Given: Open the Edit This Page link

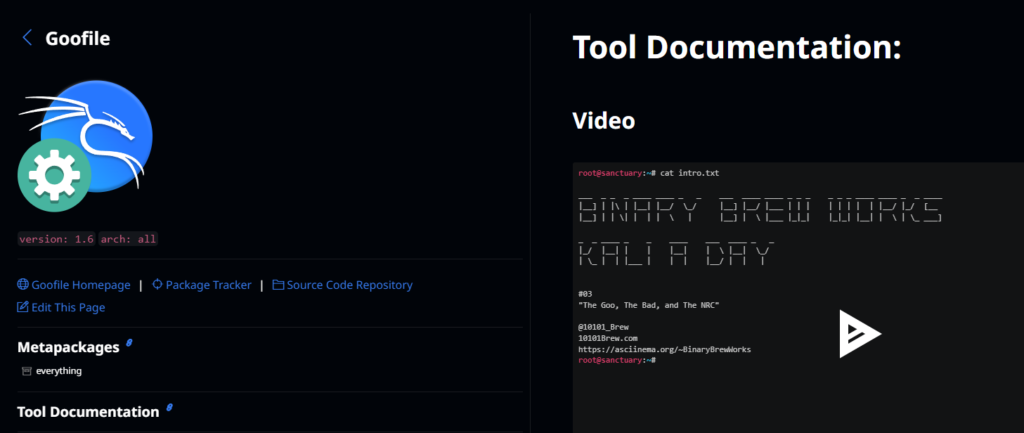Looking at the screenshot, I should coord(68,307).
